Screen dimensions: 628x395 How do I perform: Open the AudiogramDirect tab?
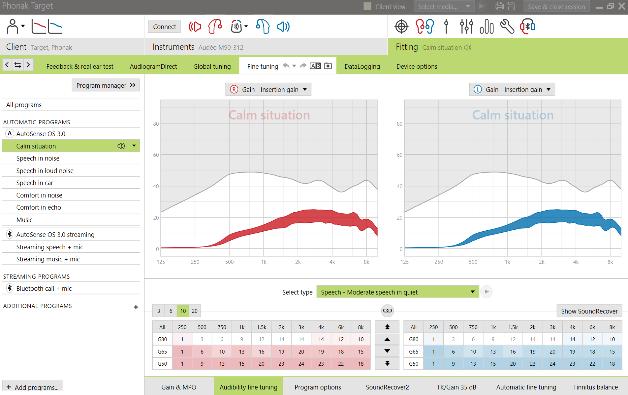click(x=153, y=67)
